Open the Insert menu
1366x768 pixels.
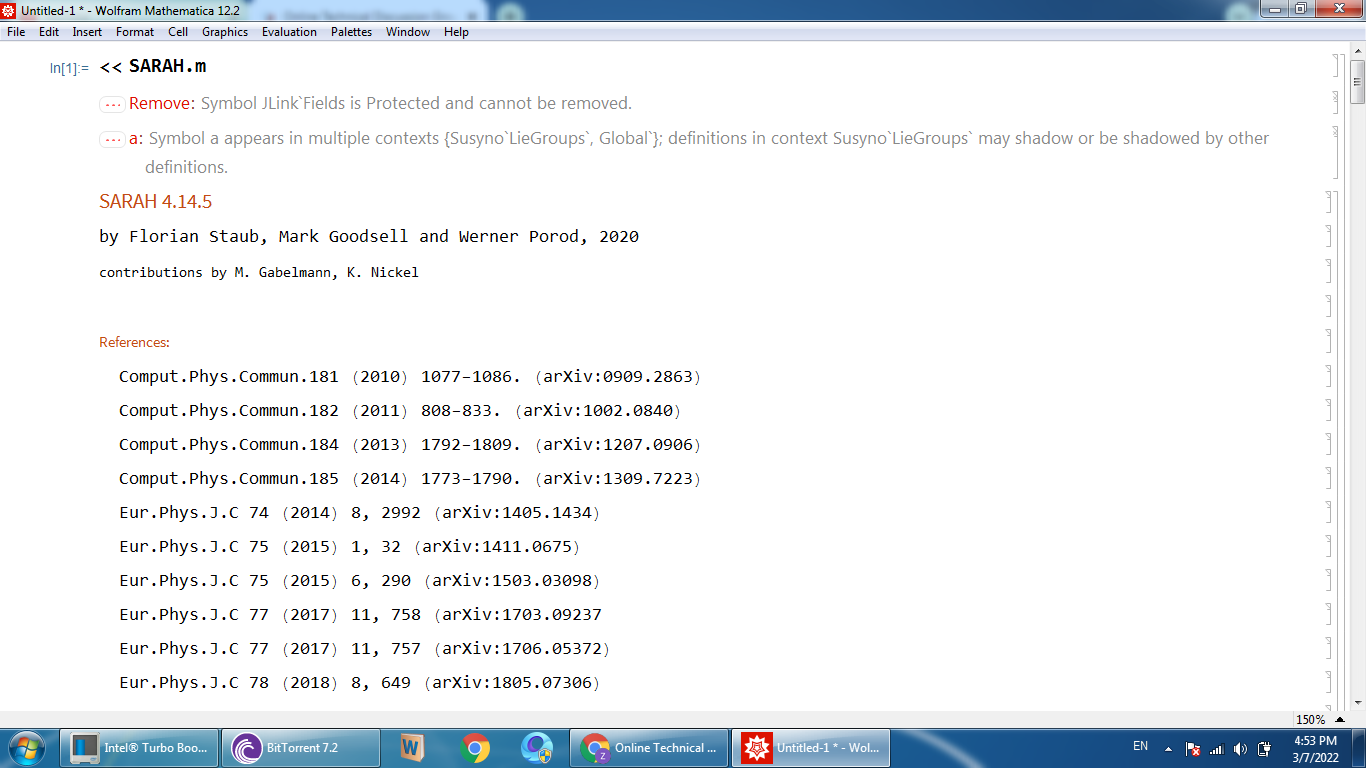87,32
